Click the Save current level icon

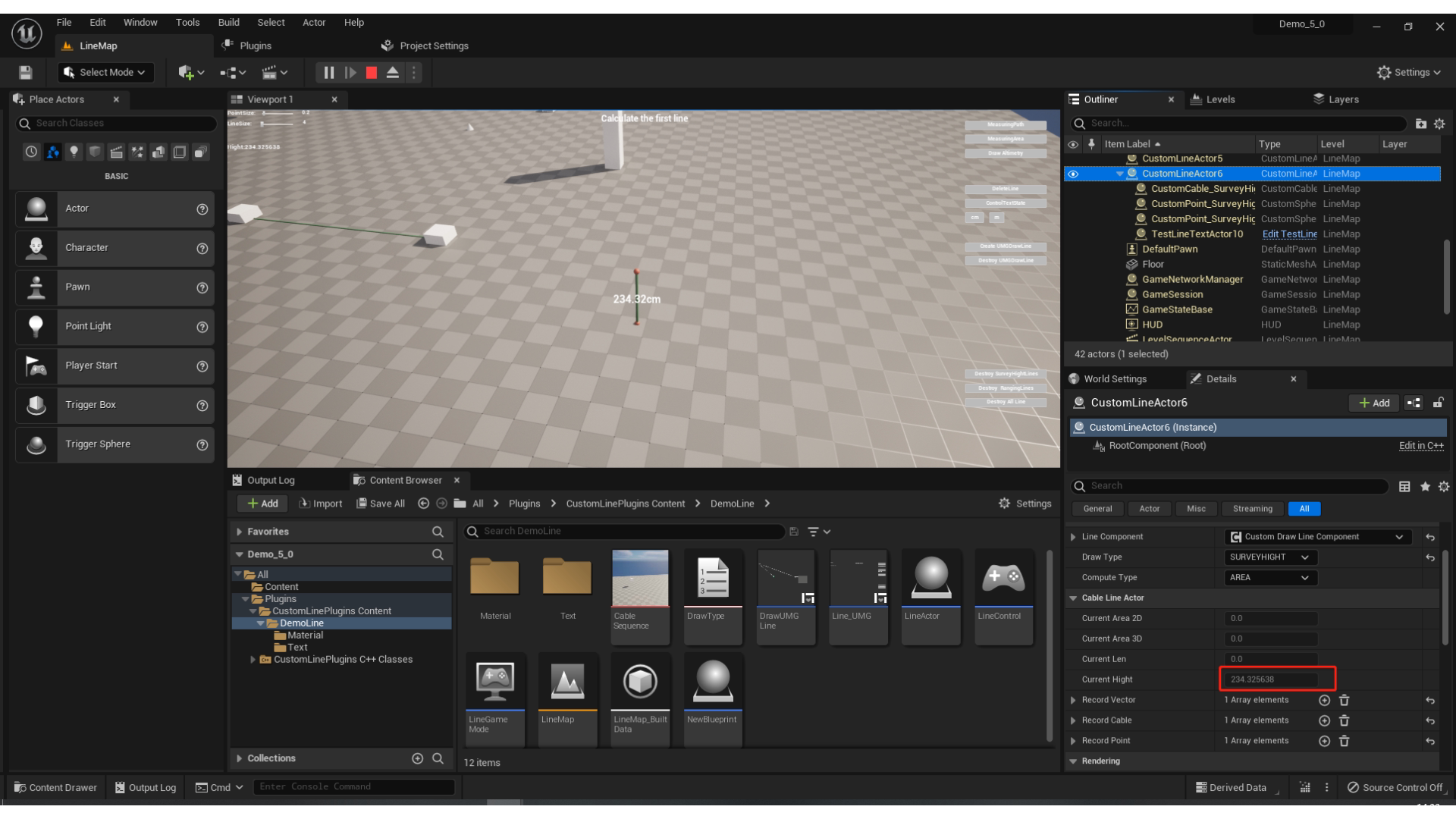[x=25, y=73]
